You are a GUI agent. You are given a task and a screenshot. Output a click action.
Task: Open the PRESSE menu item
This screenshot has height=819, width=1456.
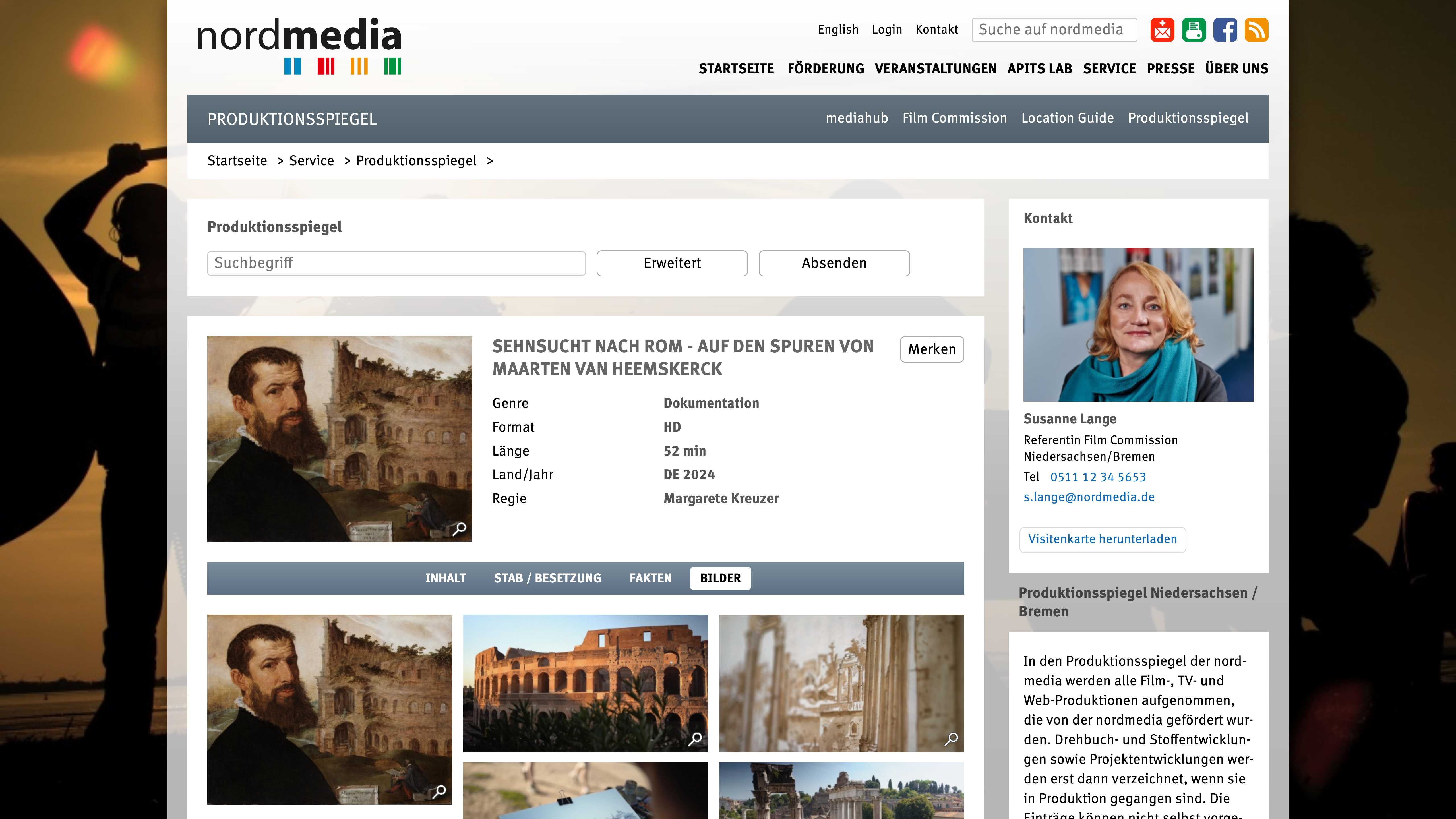pos(1170,68)
